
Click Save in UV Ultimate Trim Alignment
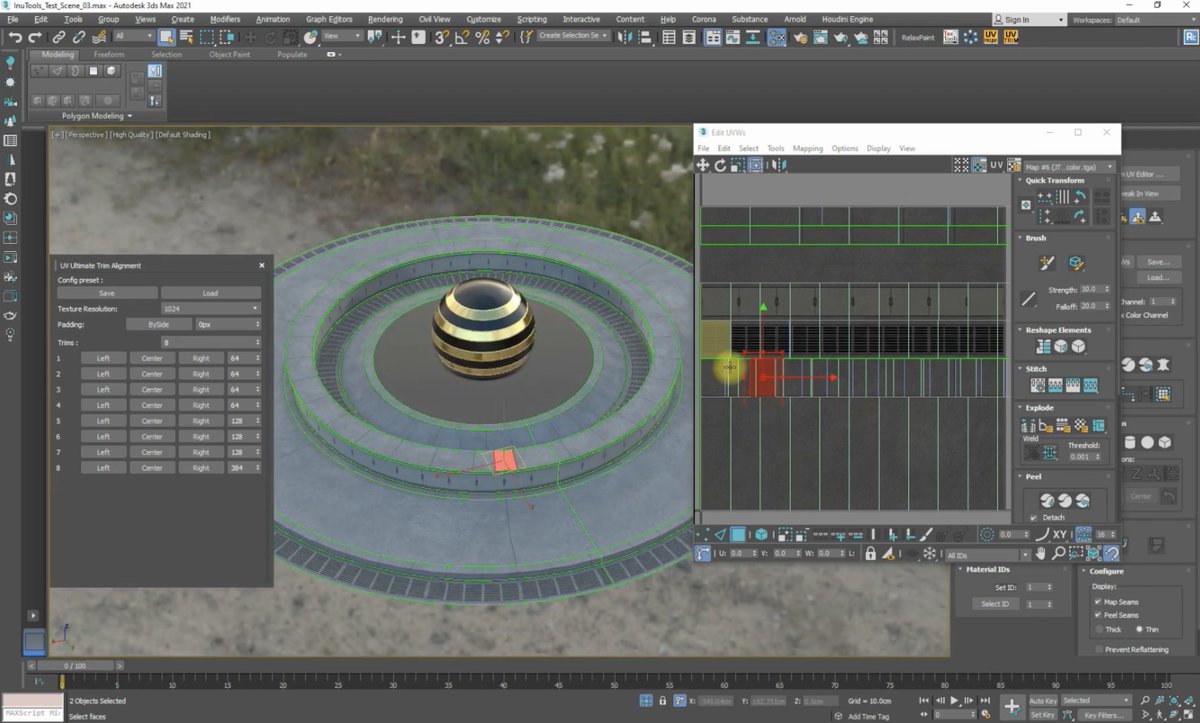click(x=106, y=293)
